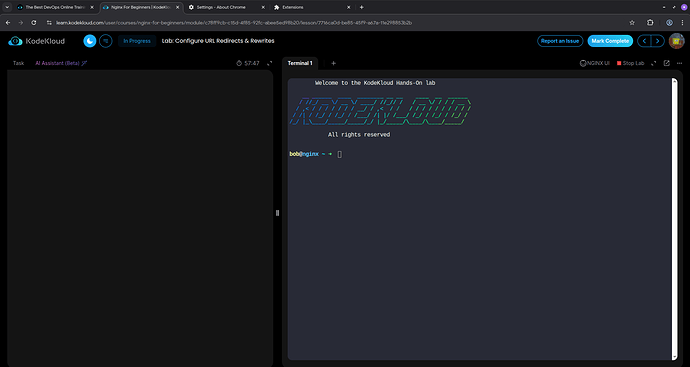Click the KodeKloud cloud logo

pos(15,41)
